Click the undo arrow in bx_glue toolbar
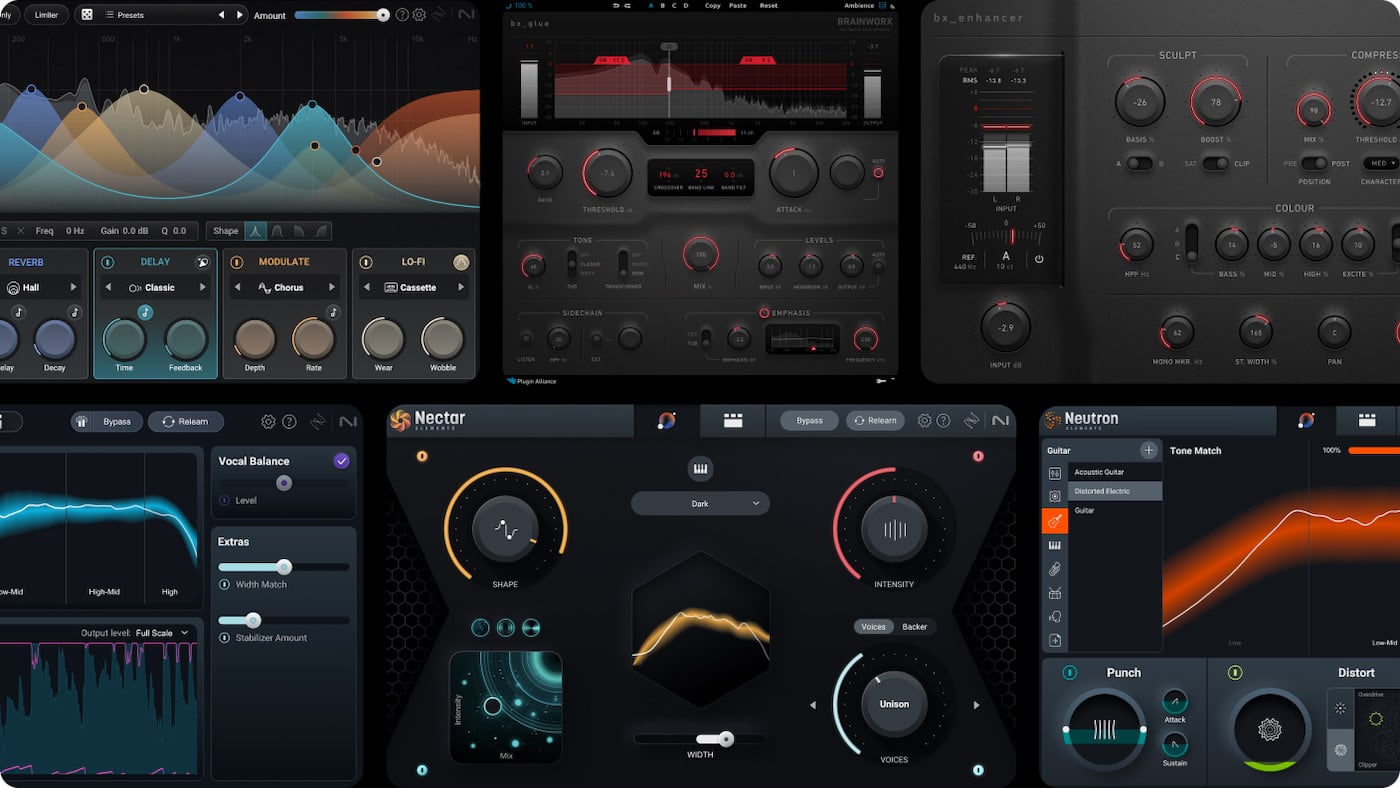 click(x=614, y=5)
